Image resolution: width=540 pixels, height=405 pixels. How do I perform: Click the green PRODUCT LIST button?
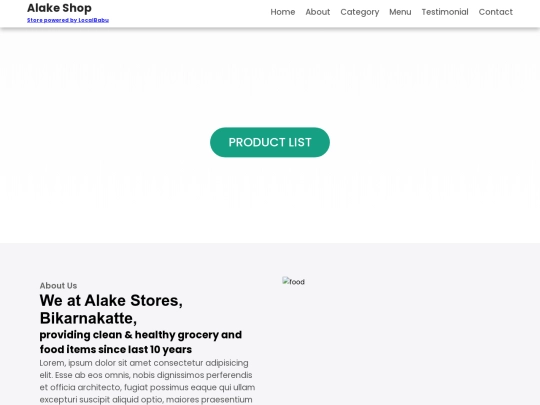[270, 142]
